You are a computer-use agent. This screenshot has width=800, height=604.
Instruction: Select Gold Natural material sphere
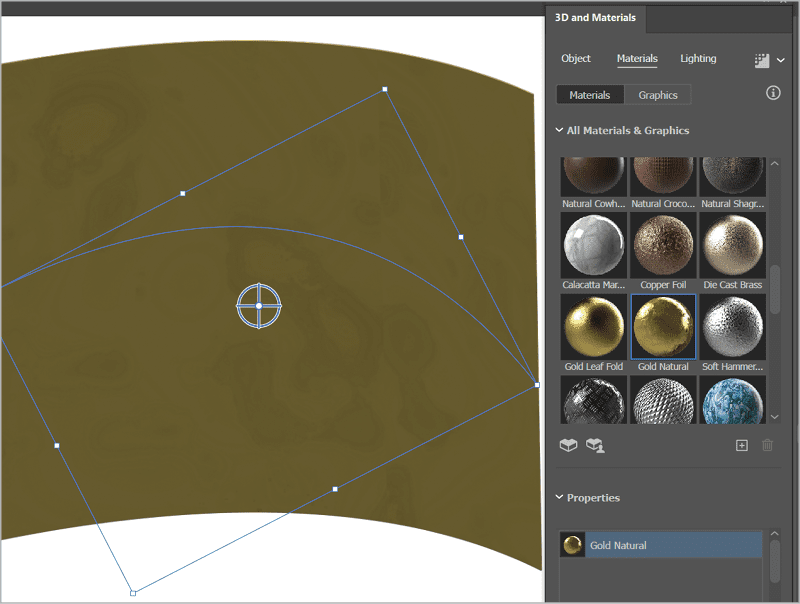coord(663,327)
